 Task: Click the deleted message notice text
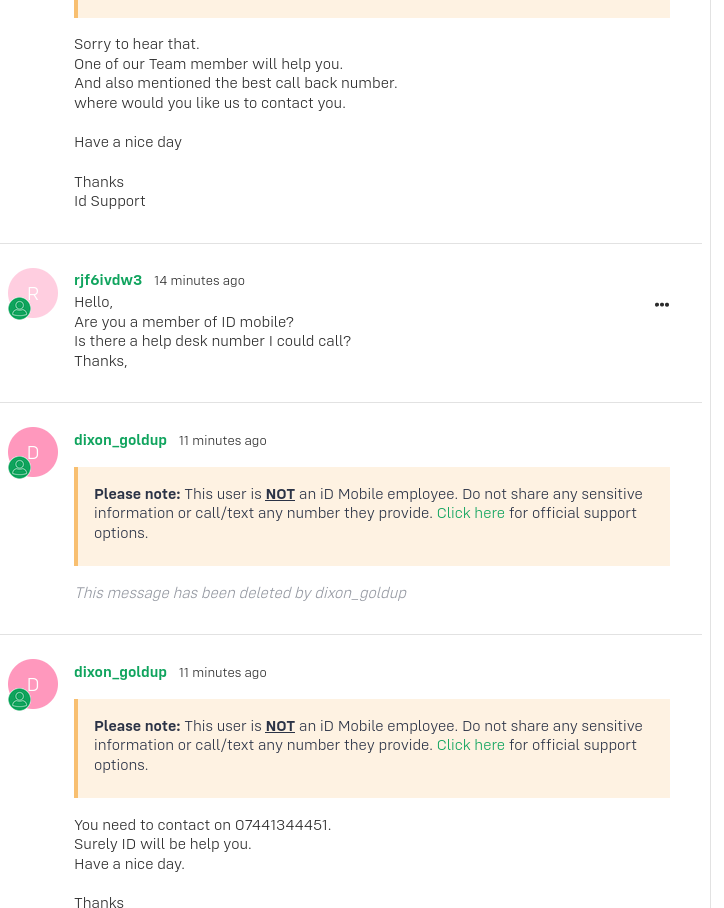240,593
